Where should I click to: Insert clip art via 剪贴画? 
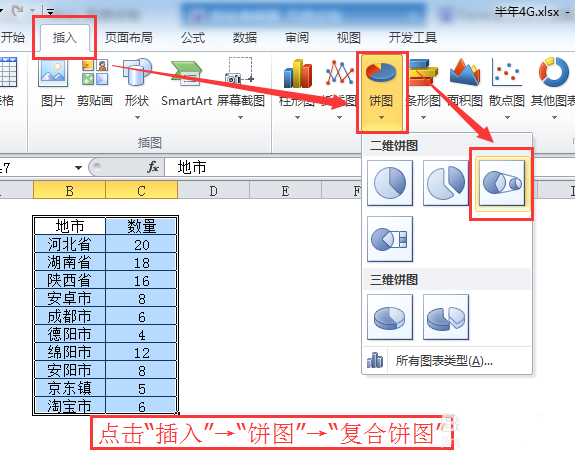(95, 83)
